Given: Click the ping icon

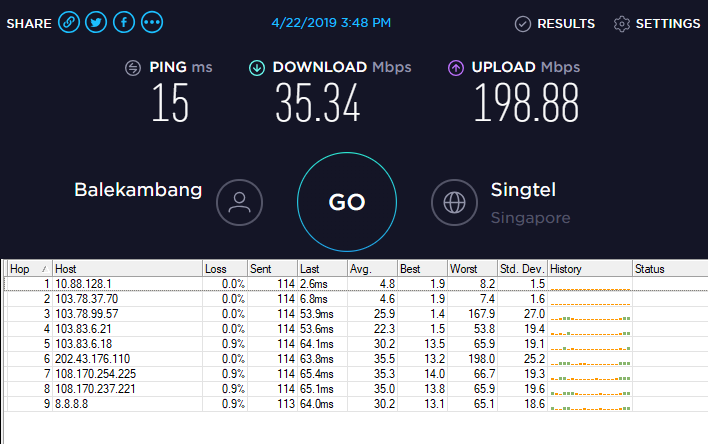Looking at the screenshot, I should pos(133,68).
